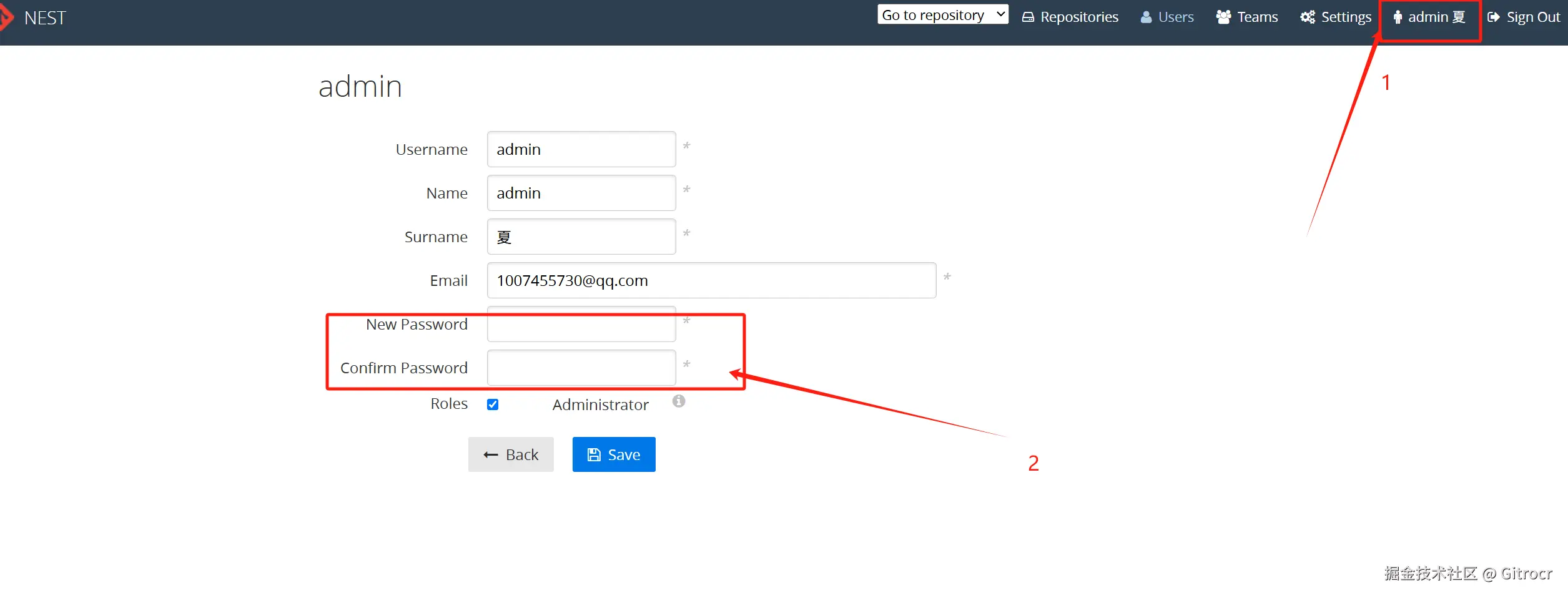Focus the Confirm Password field

point(581,368)
